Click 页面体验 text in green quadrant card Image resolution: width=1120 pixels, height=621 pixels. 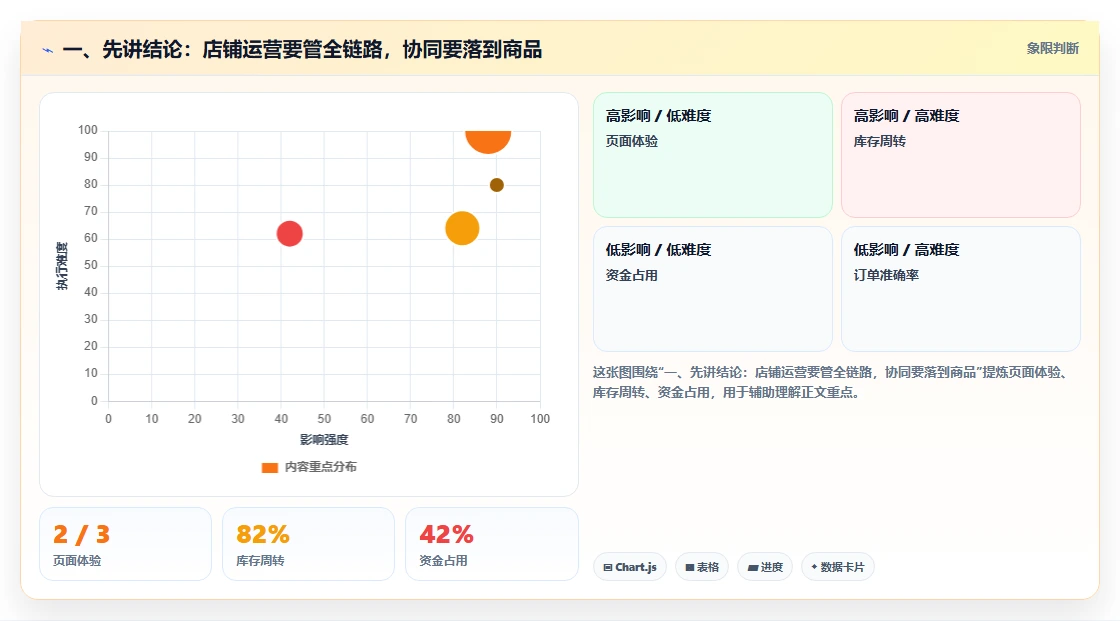click(632, 141)
